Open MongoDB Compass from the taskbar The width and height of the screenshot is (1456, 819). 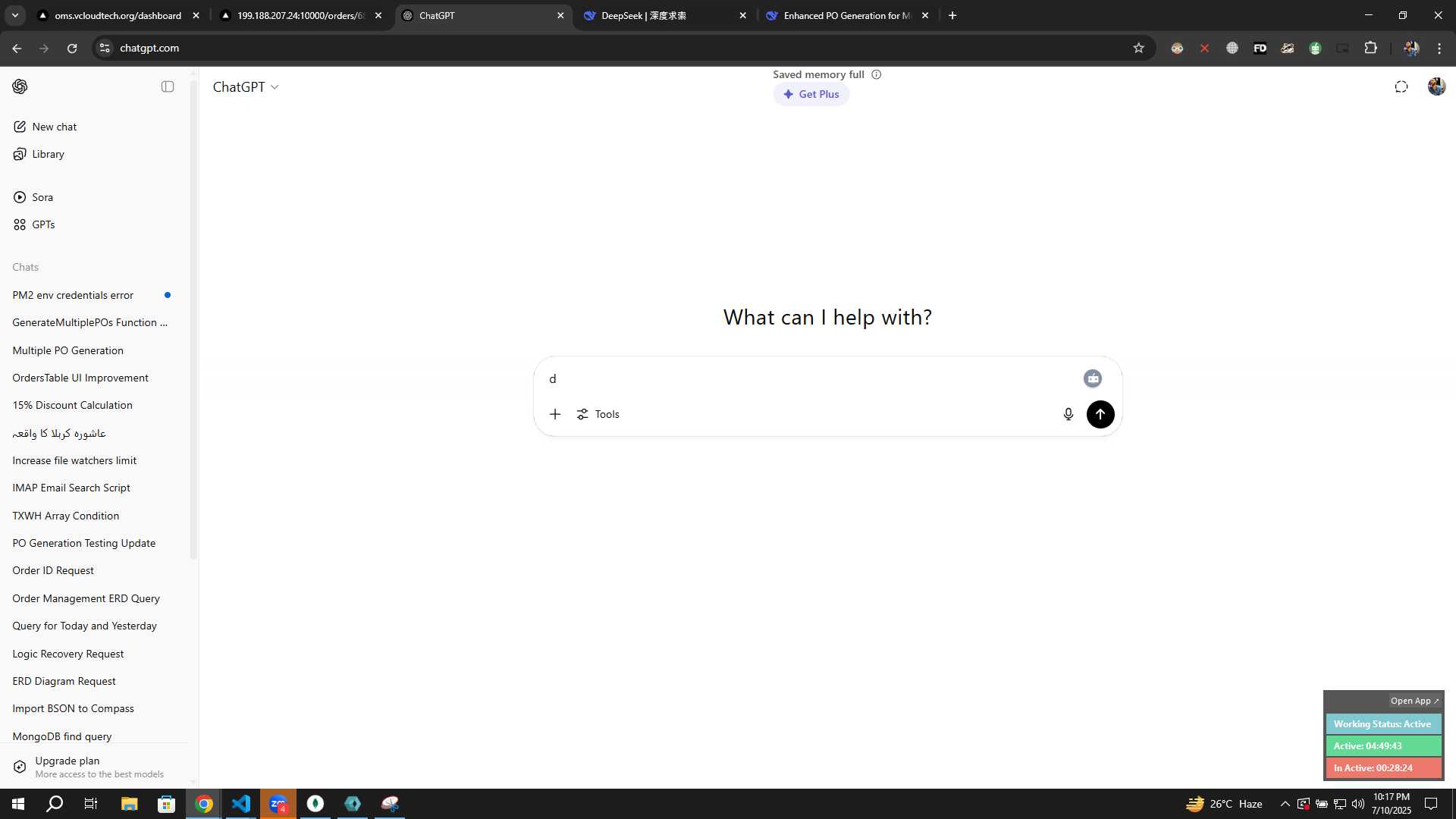[x=315, y=804]
